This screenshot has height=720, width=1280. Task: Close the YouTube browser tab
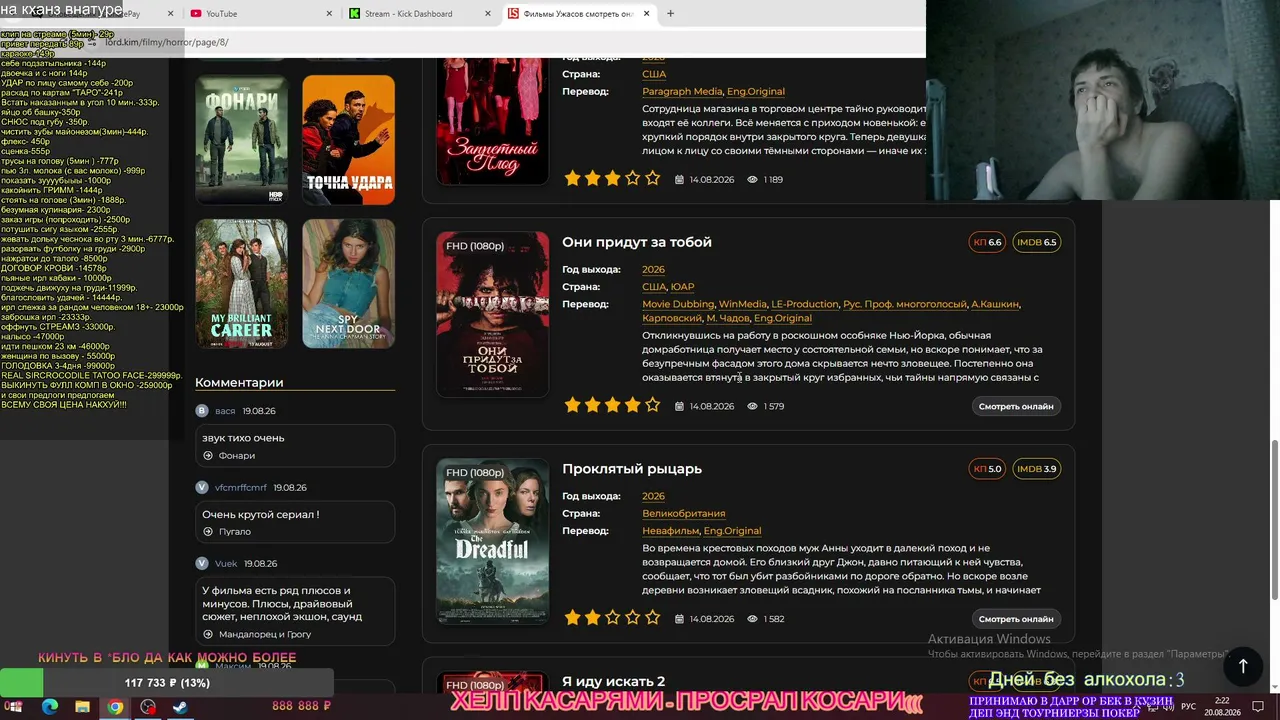(x=329, y=14)
